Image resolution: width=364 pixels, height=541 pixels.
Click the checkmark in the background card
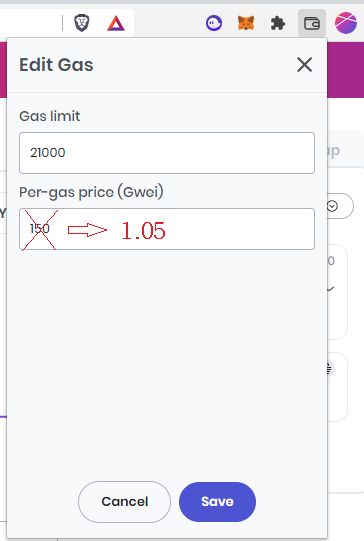tap(330, 288)
